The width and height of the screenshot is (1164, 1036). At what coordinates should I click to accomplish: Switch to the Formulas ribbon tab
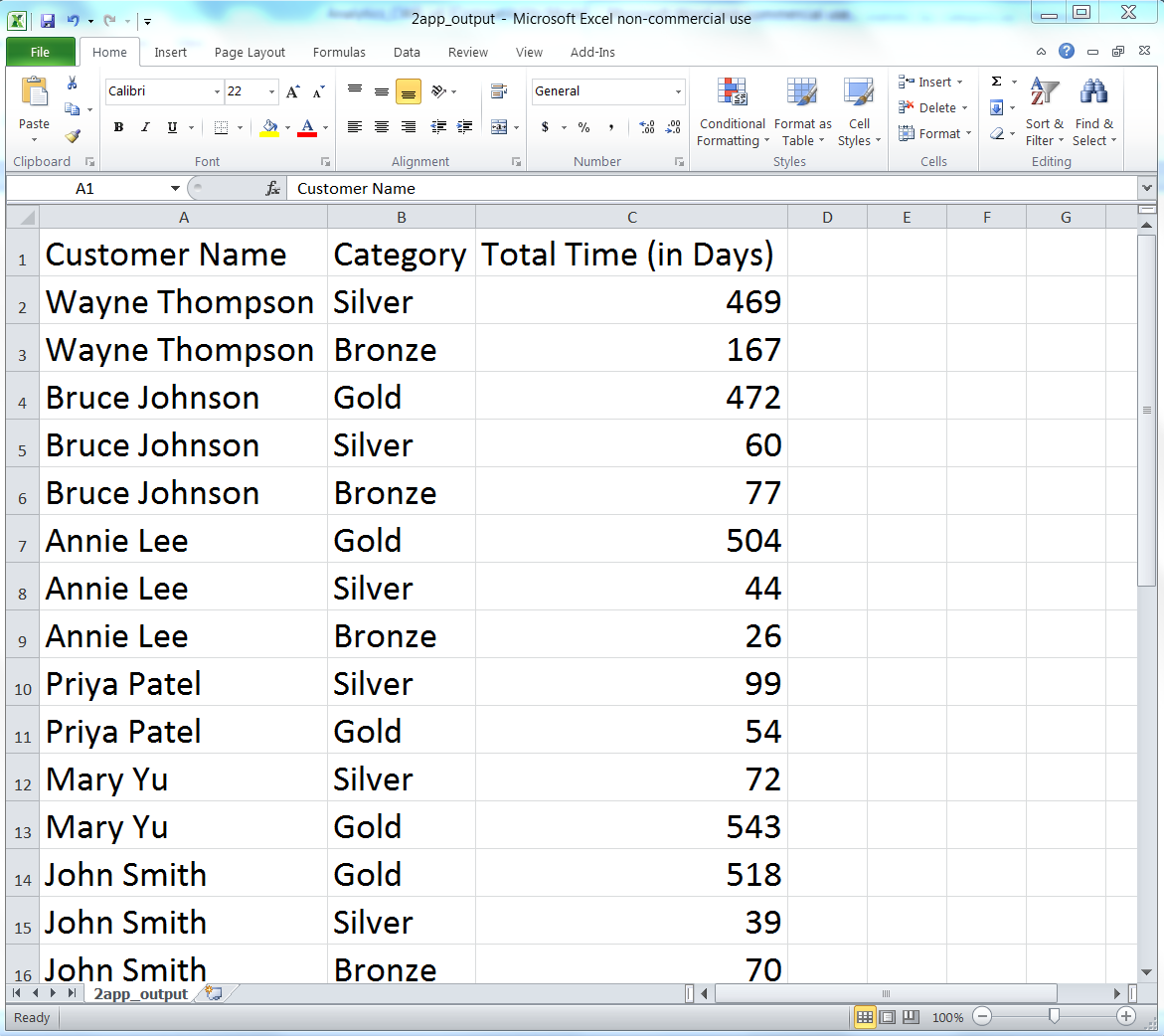[x=339, y=52]
